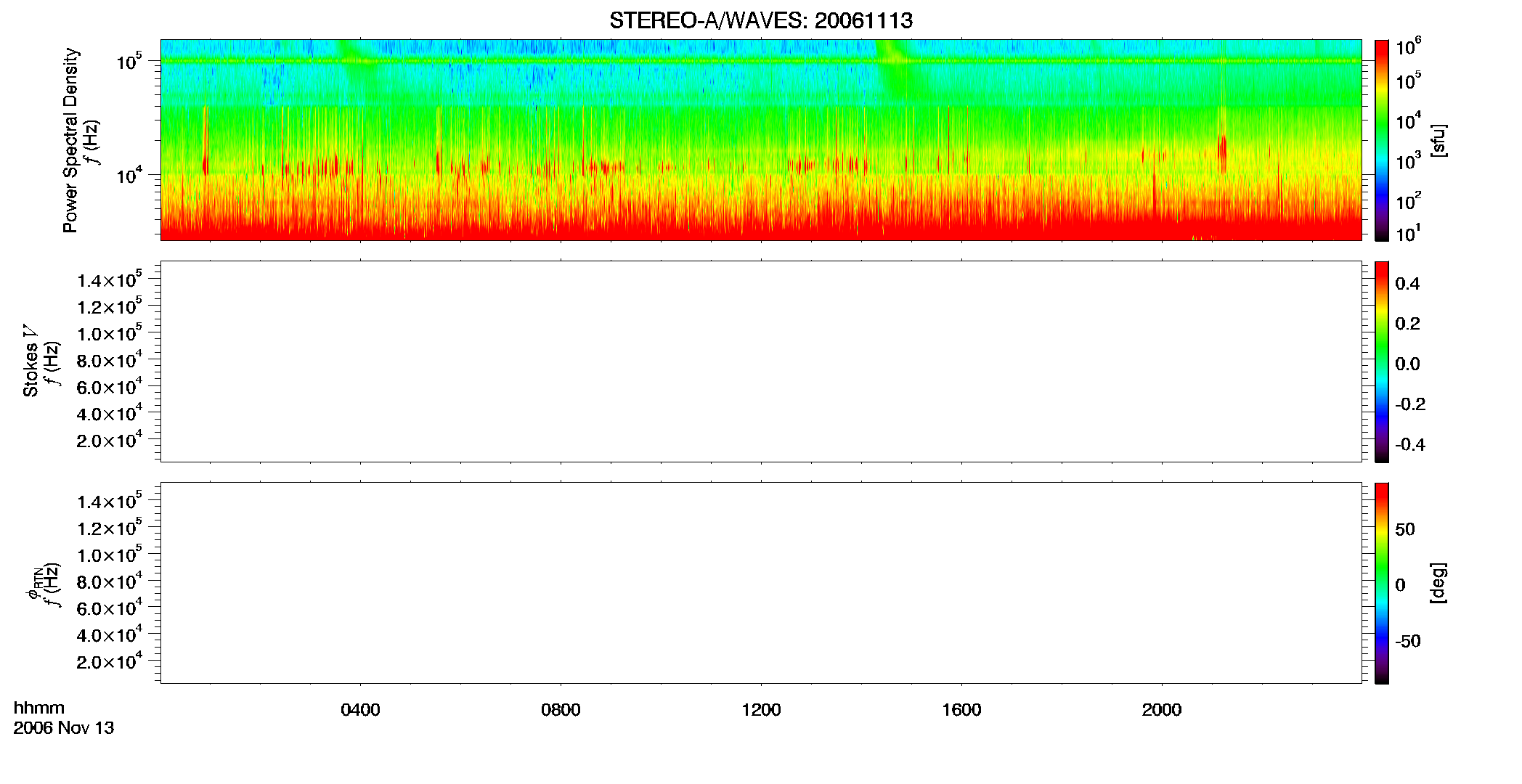Click the hhmm time format label
1522x784 pixels.
coord(39,708)
